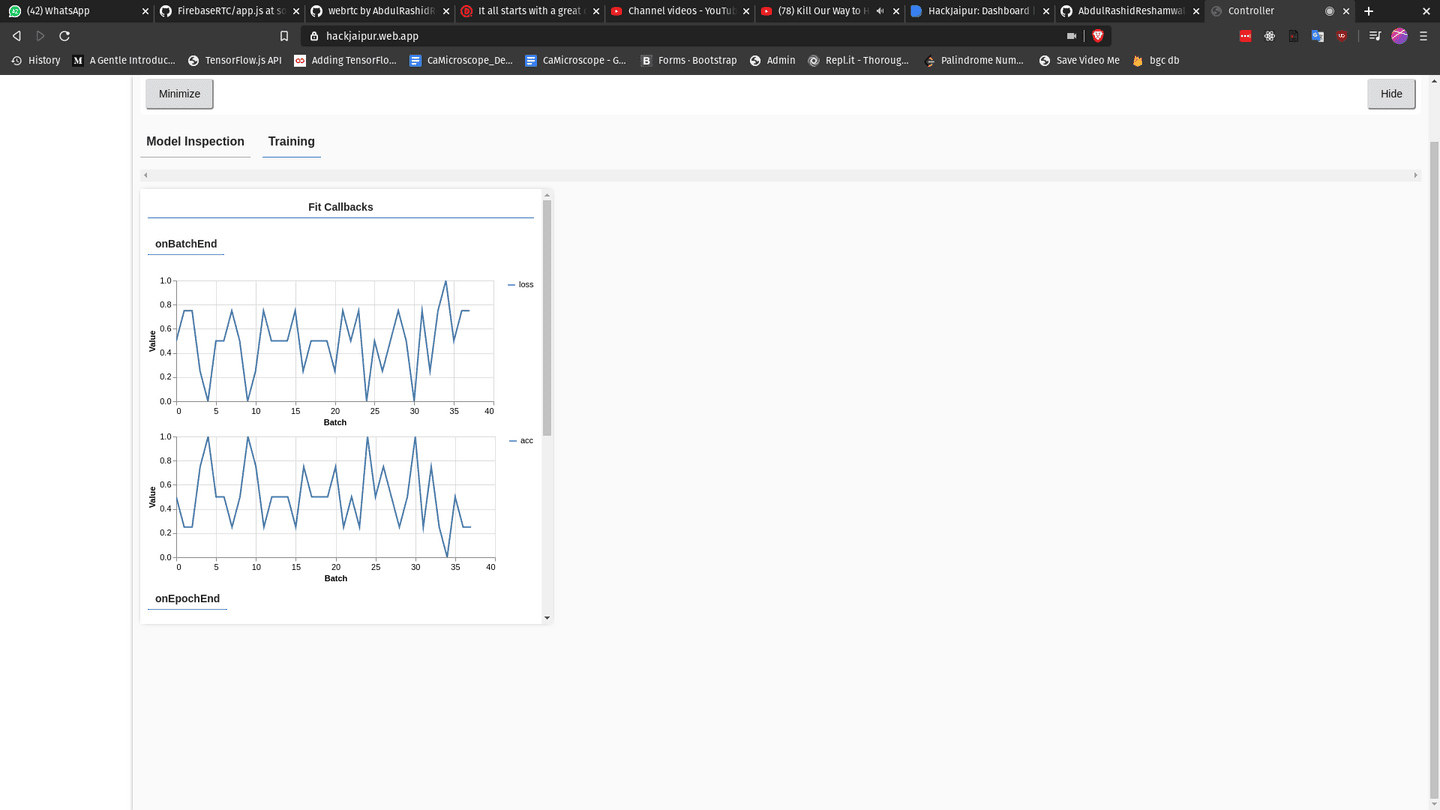This screenshot has height=810, width=1440.
Task: Close the WhatsApp tab
Action: coord(146,11)
